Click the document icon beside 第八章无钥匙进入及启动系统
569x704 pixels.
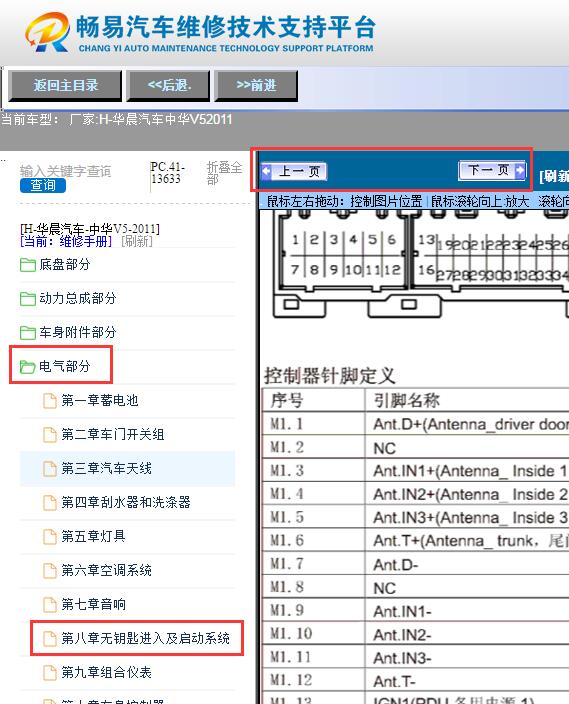[49, 638]
